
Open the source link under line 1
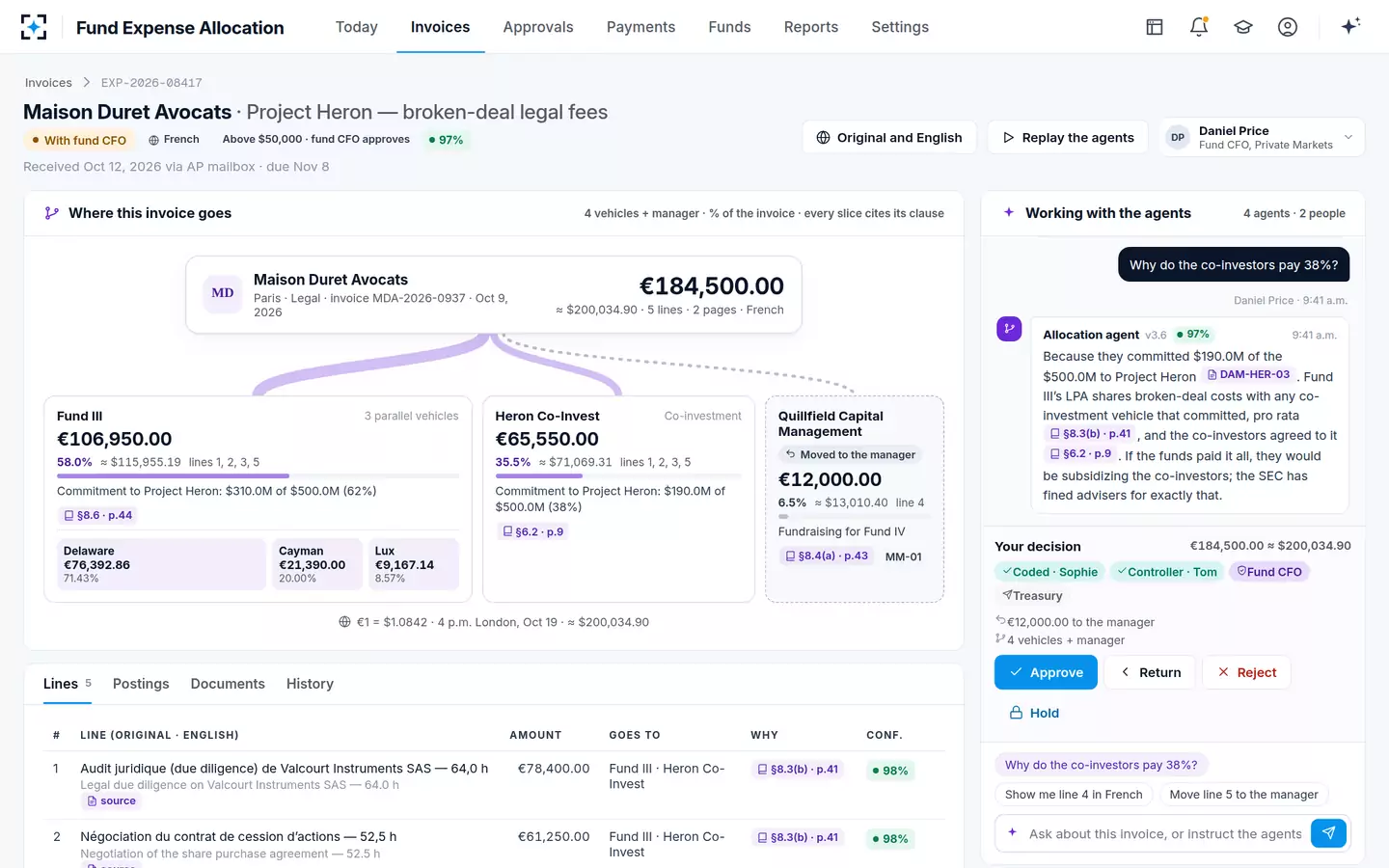click(x=112, y=801)
